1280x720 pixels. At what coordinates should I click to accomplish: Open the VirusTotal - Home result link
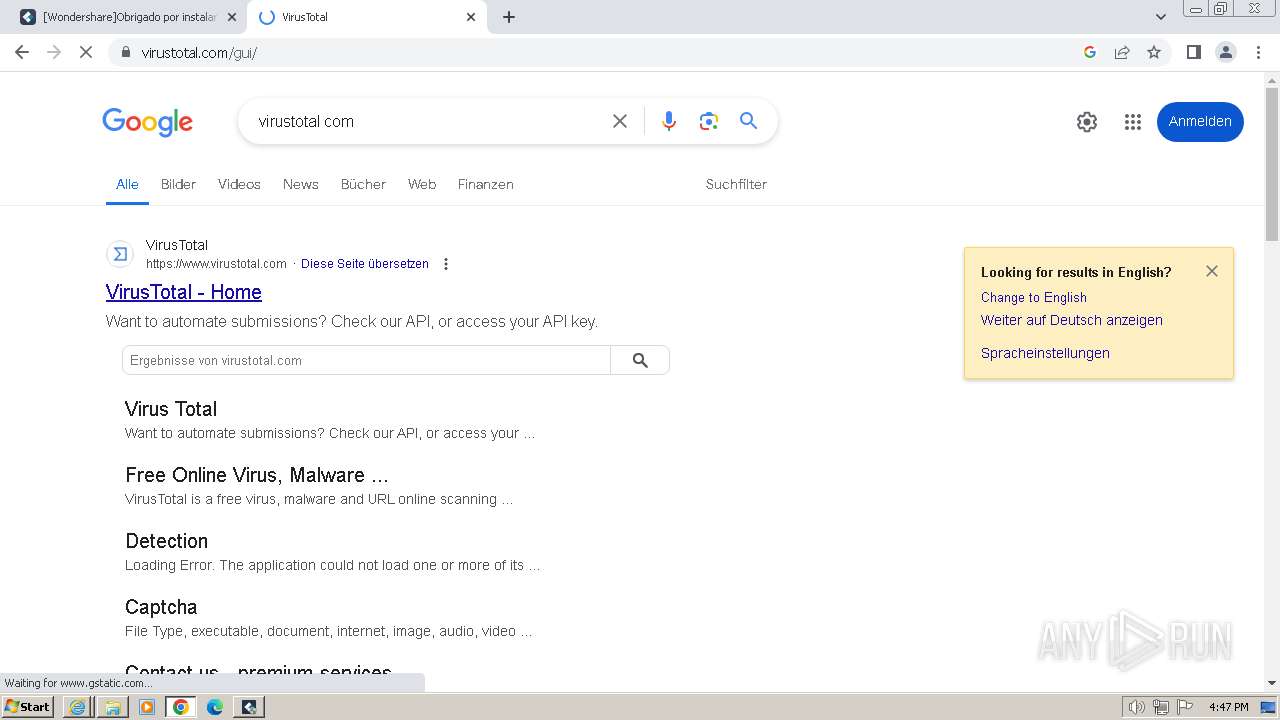(184, 292)
